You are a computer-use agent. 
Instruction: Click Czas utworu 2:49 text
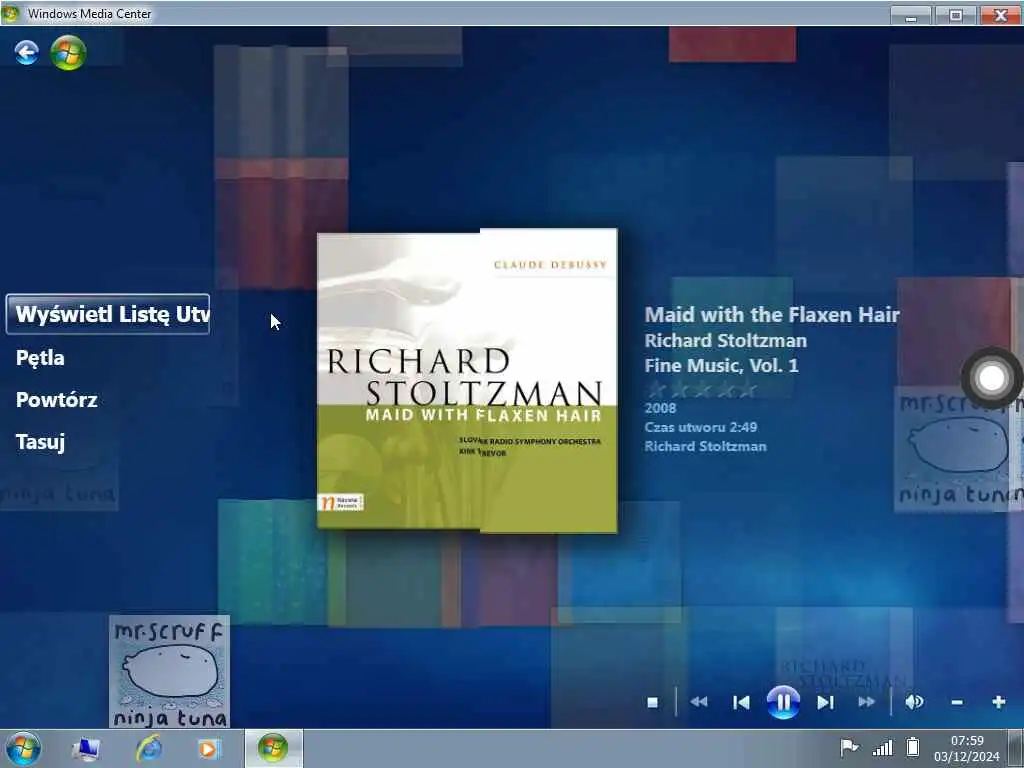[701, 427]
